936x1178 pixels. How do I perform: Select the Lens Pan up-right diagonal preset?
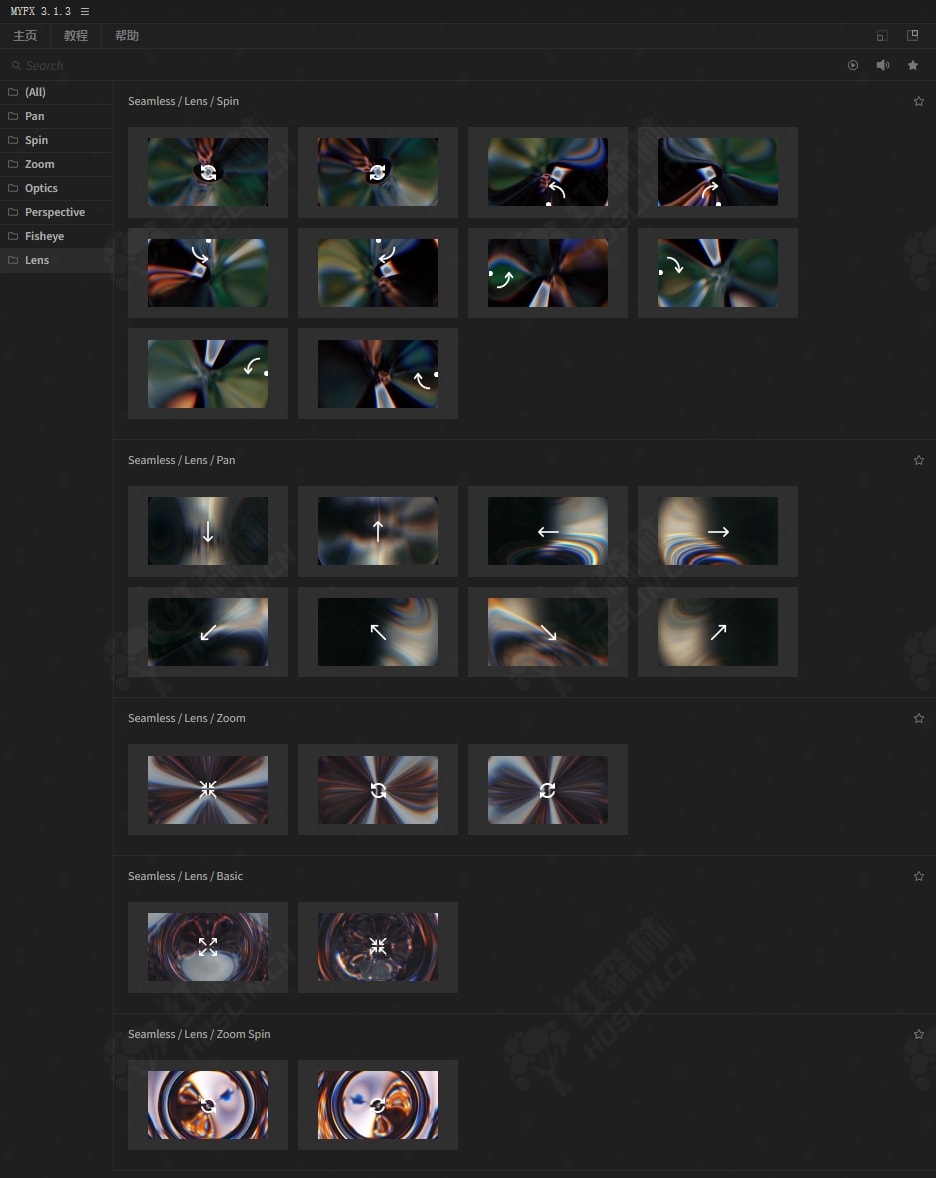tap(717, 632)
